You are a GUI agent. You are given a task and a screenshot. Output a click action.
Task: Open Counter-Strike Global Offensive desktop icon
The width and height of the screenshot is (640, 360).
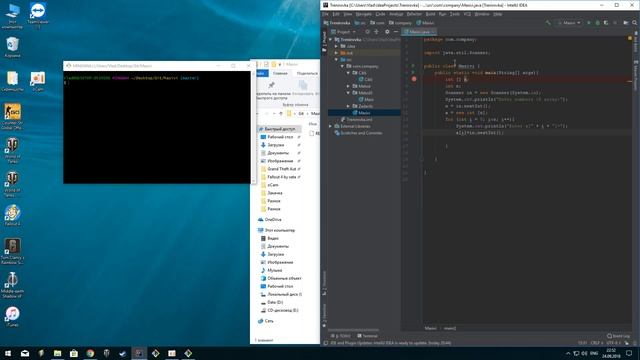coord(12,117)
